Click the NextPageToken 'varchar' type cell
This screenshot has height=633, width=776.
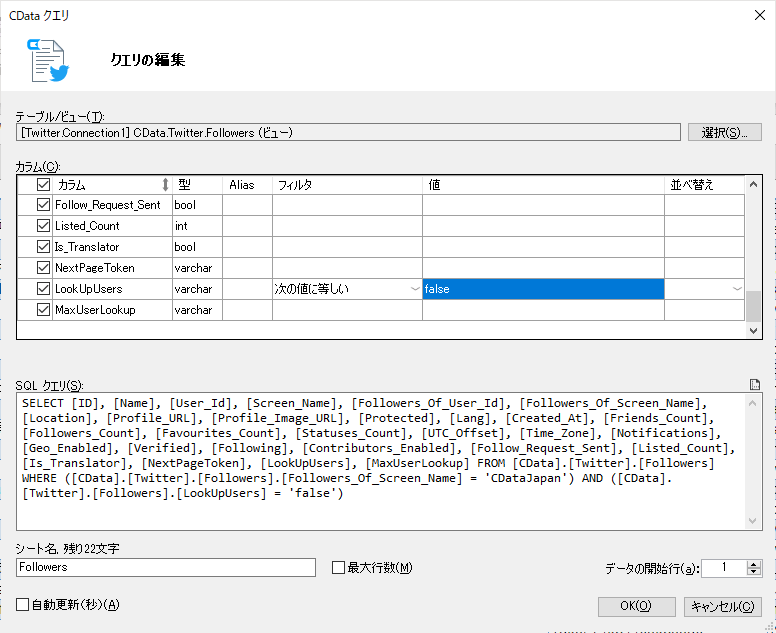click(x=197, y=268)
